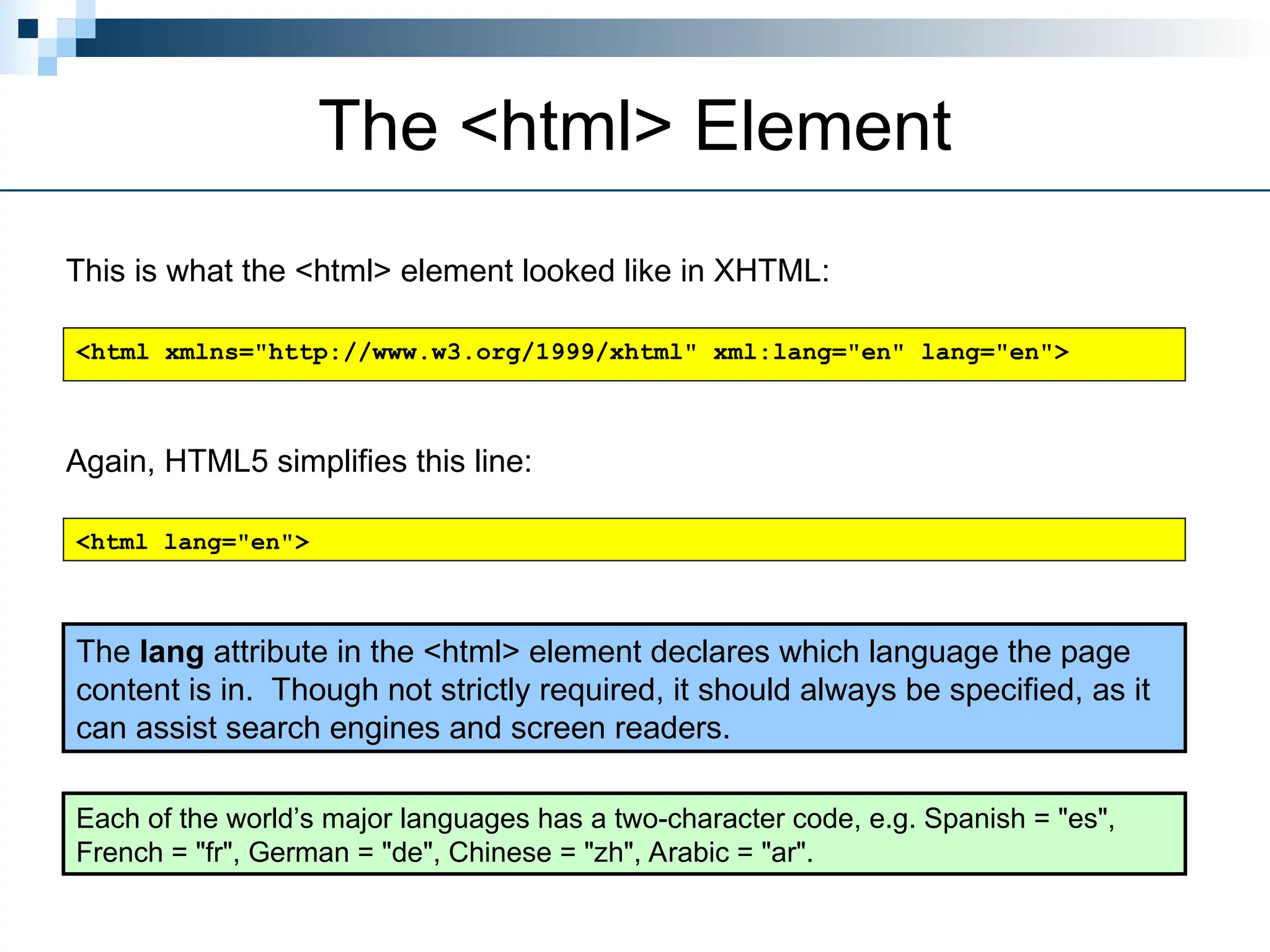Click the horizontal divider line under the title
The width and height of the screenshot is (1270, 952).
pyautogui.click(x=635, y=190)
